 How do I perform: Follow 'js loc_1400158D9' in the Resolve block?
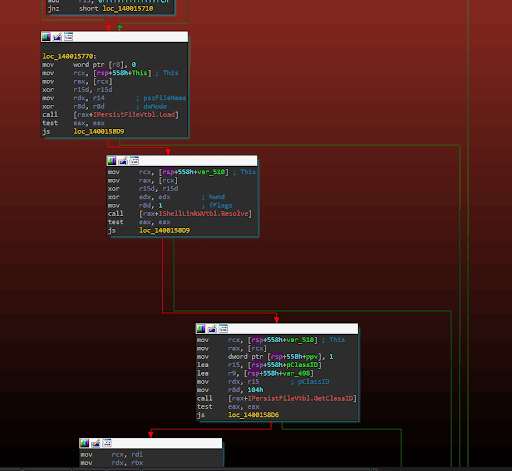pyautogui.click(x=149, y=230)
